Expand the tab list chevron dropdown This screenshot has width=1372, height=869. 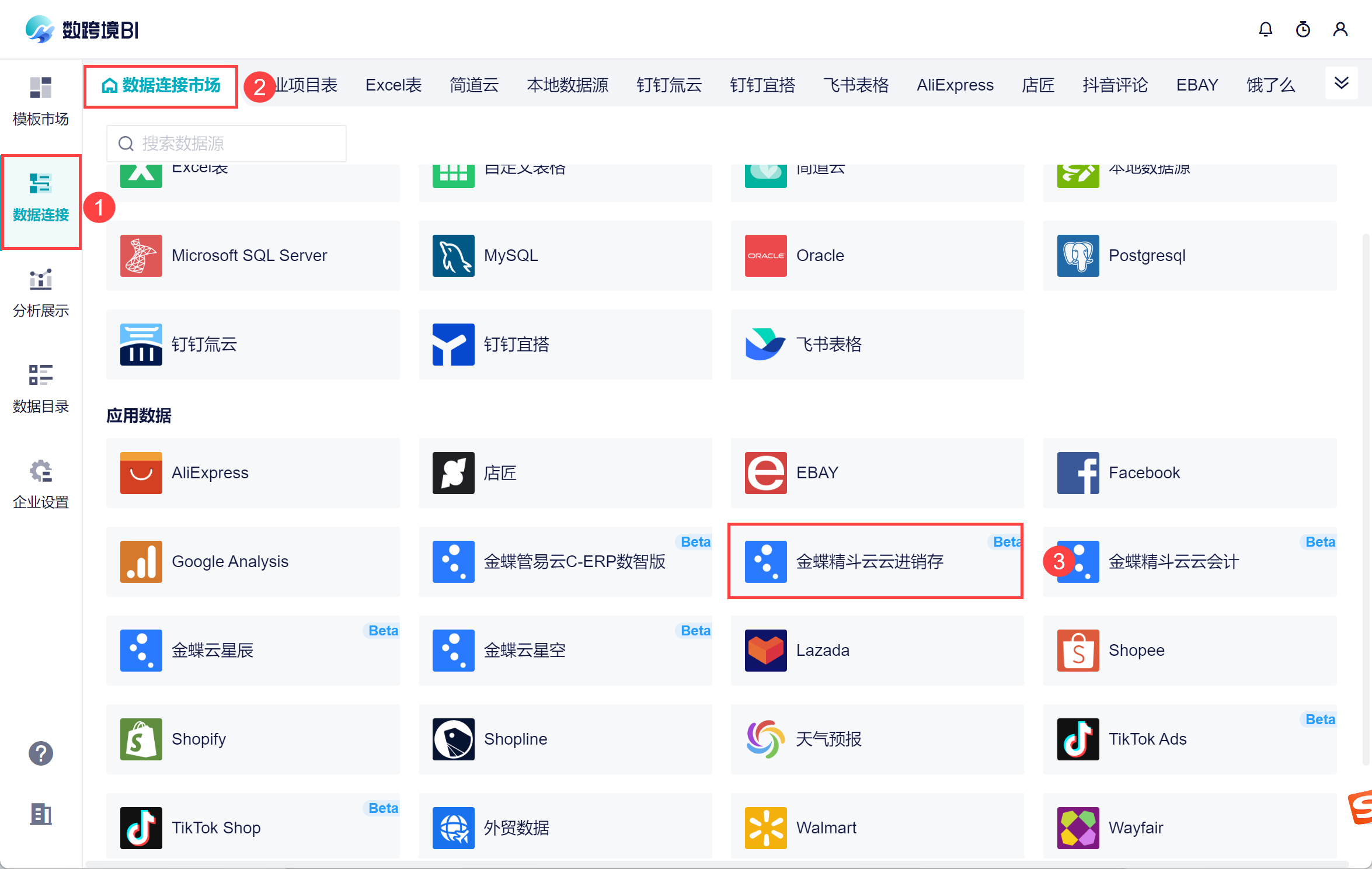(1341, 84)
